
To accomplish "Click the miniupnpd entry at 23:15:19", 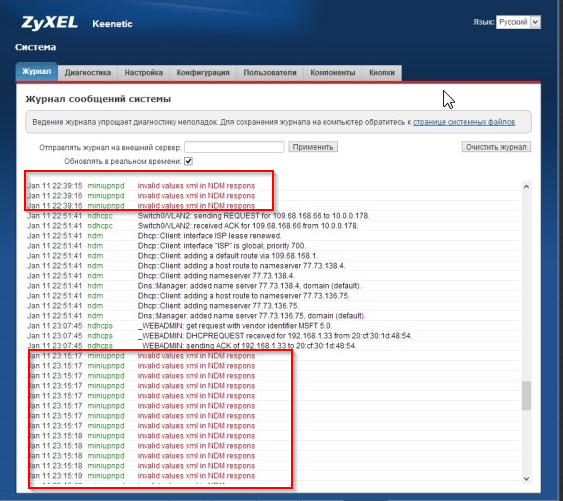I will [x=273, y=476].
